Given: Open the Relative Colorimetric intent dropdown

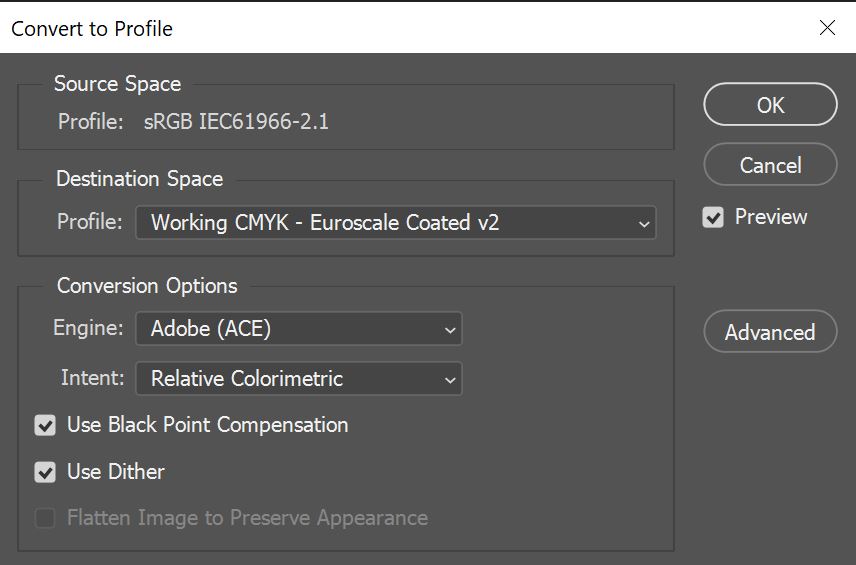Looking at the screenshot, I should click(x=298, y=379).
